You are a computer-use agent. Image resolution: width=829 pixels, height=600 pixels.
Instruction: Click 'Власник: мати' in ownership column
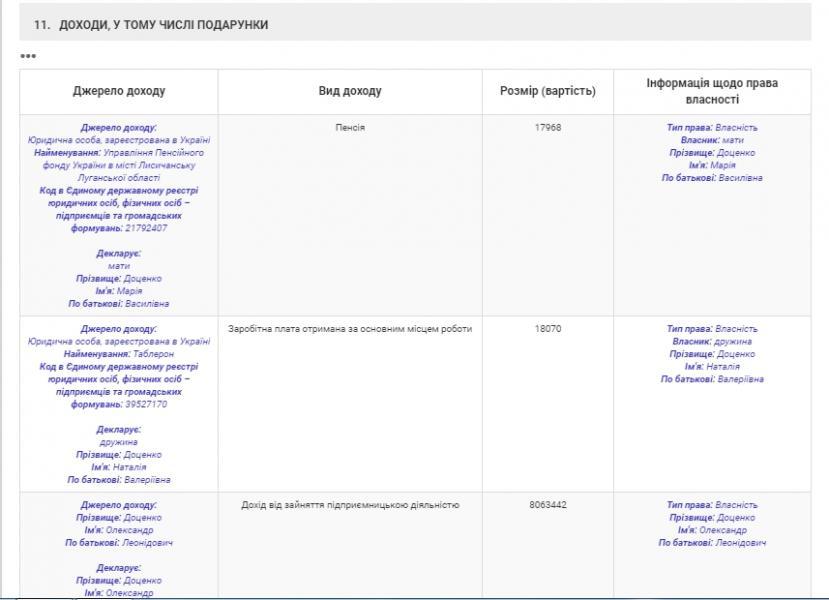click(711, 141)
